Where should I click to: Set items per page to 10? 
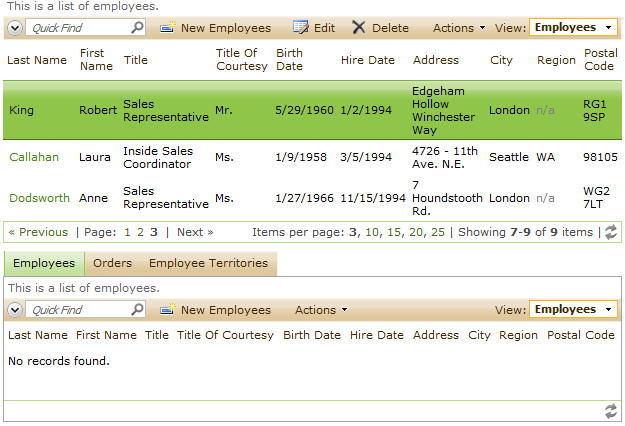372,232
